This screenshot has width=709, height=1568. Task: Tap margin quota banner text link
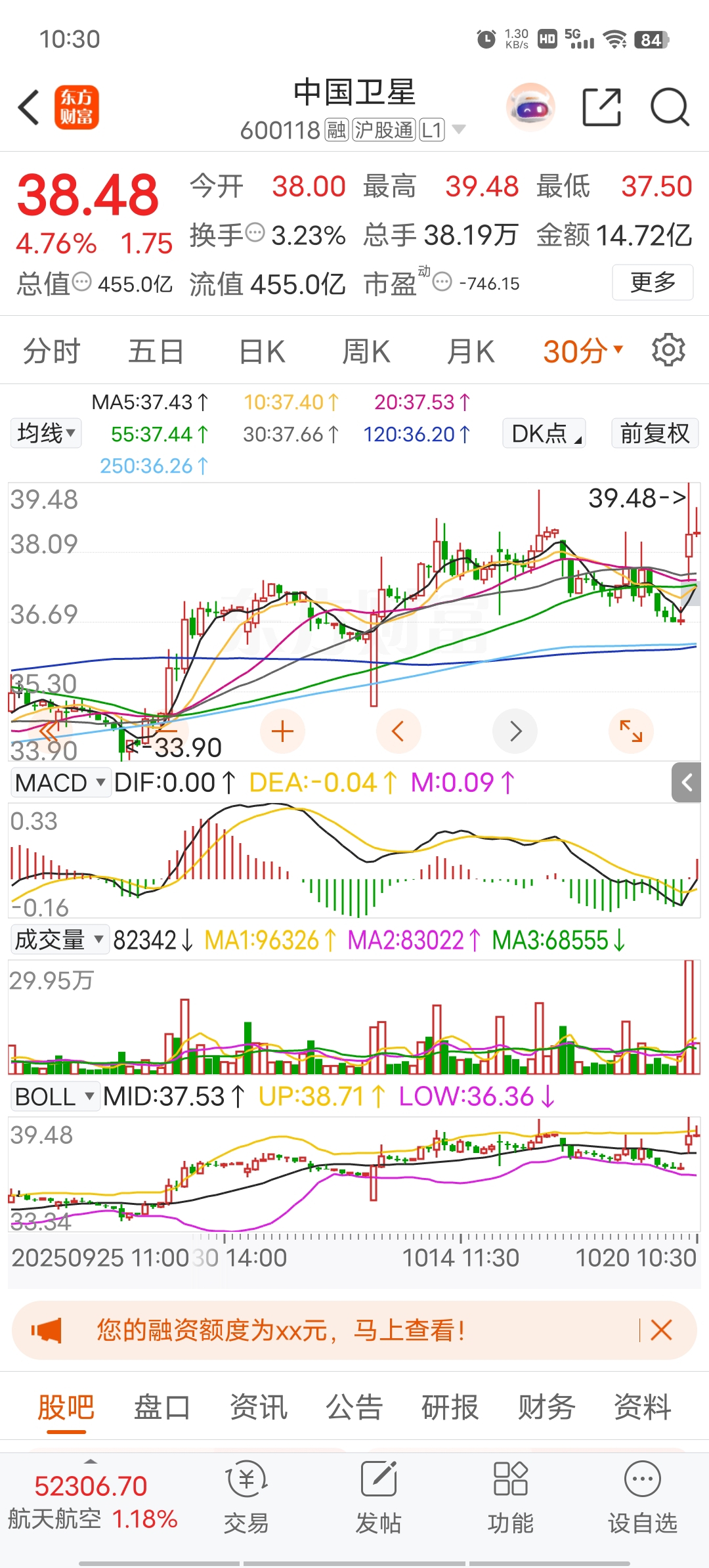click(x=281, y=1330)
